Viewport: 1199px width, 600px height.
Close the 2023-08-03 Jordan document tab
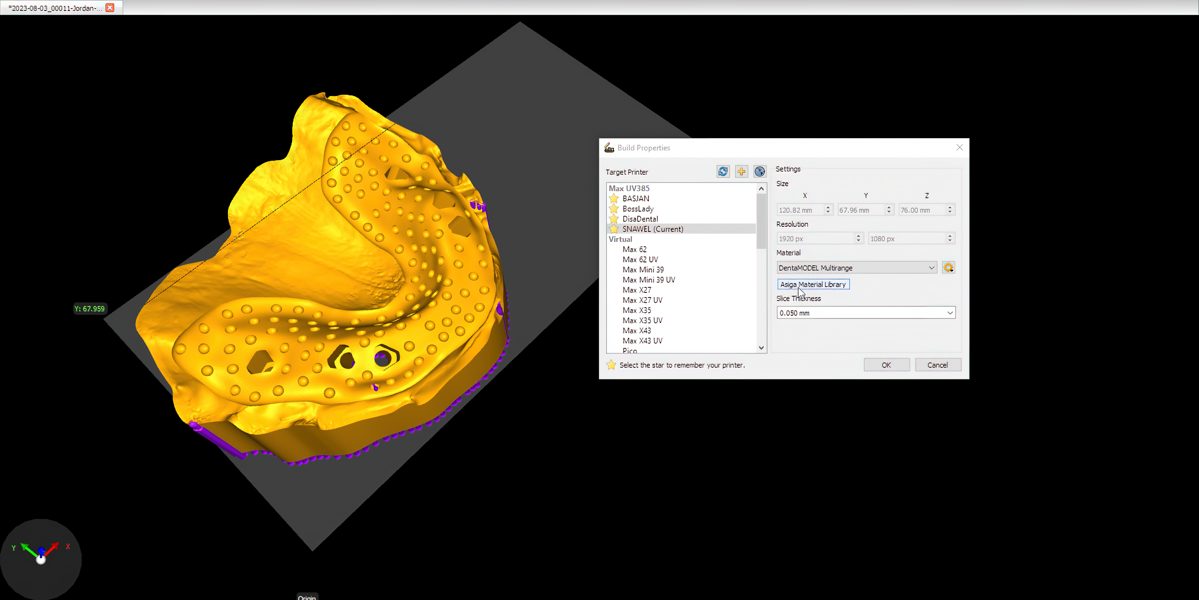pos(110,7)
